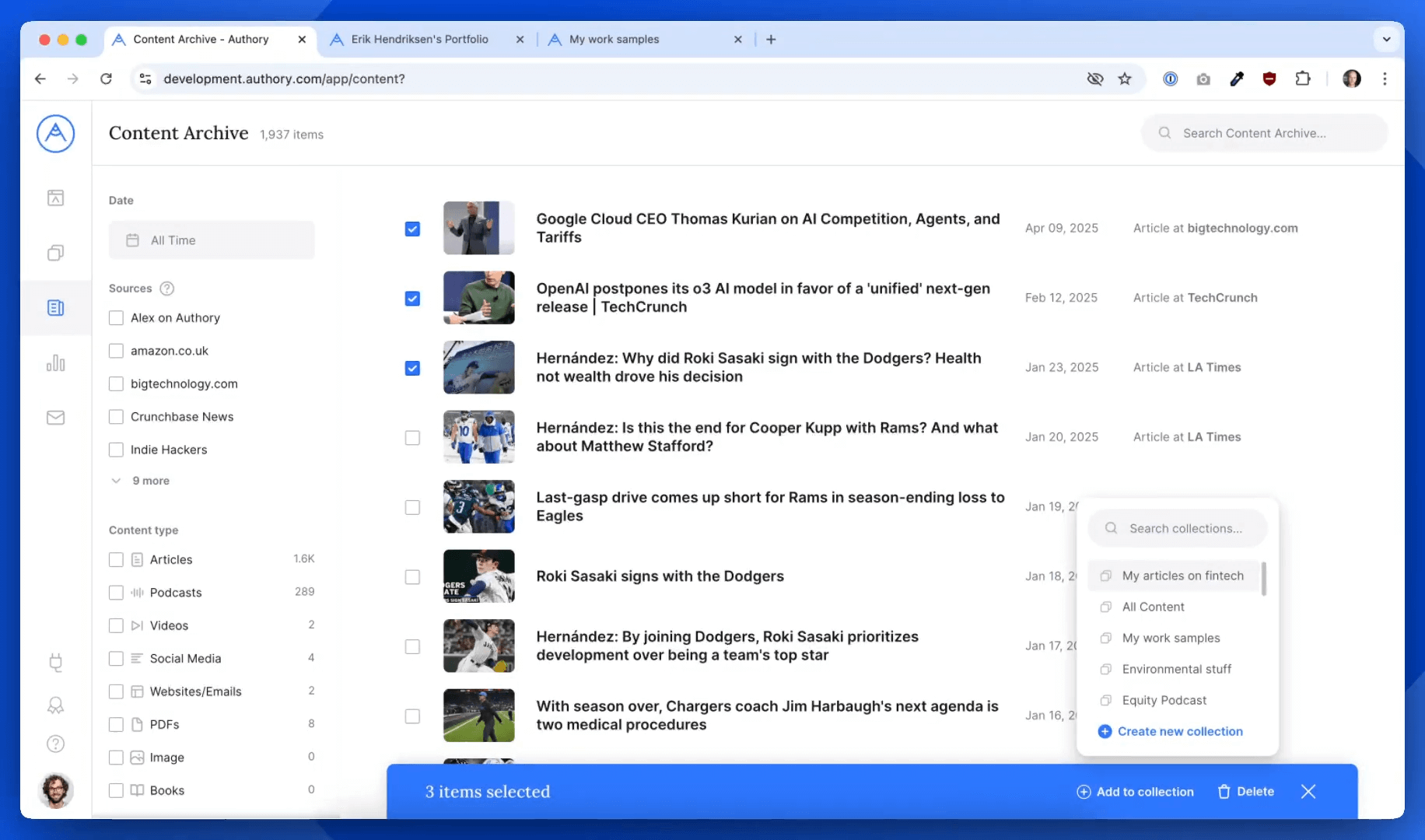This screenshot has width=1425, height=840.
Task: Select the content archive sidebar icon
Action: (x=55, y=308)
